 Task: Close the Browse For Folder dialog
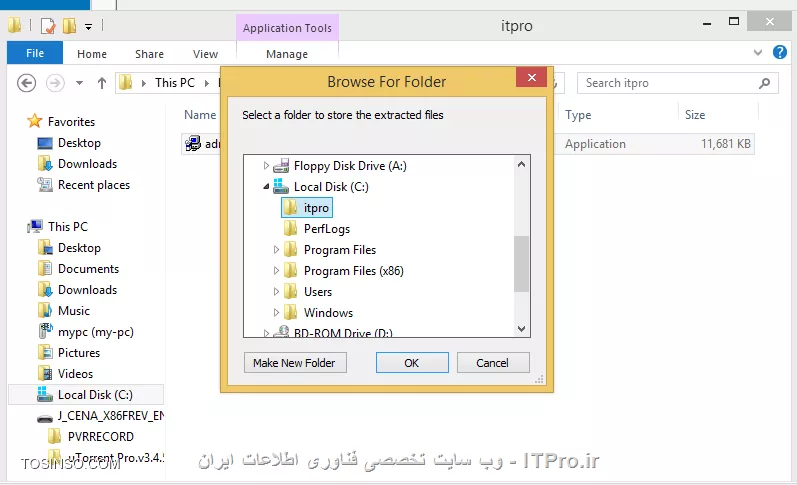coord(532,77)
